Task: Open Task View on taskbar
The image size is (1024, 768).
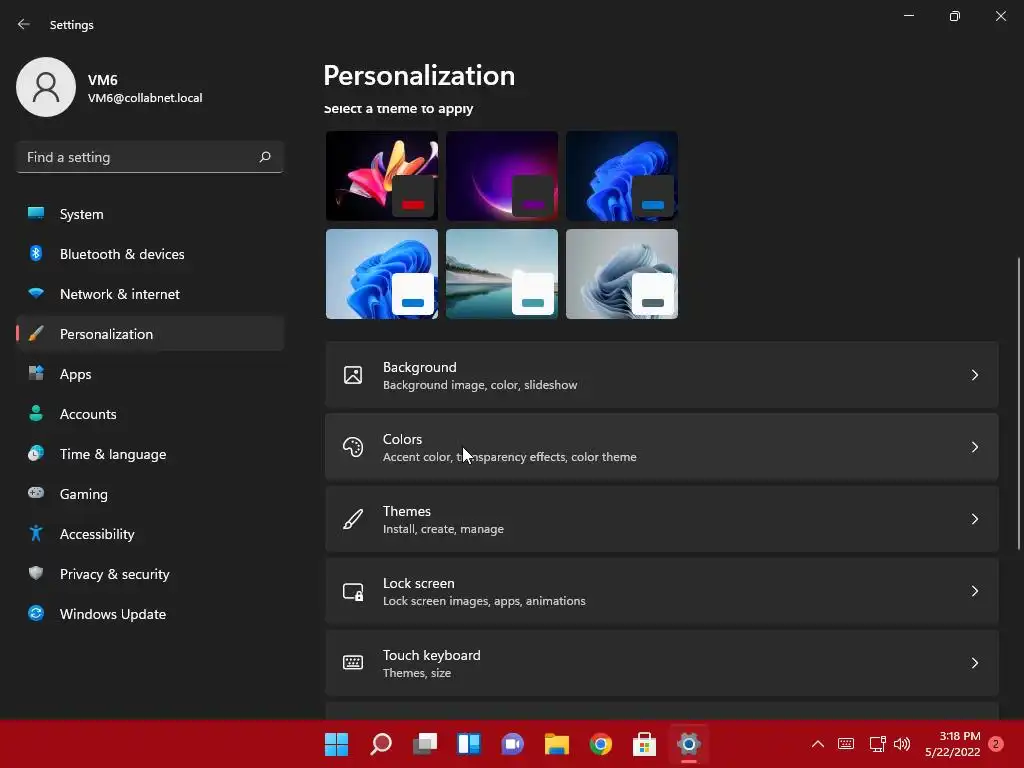Action: tap(424, 744)
